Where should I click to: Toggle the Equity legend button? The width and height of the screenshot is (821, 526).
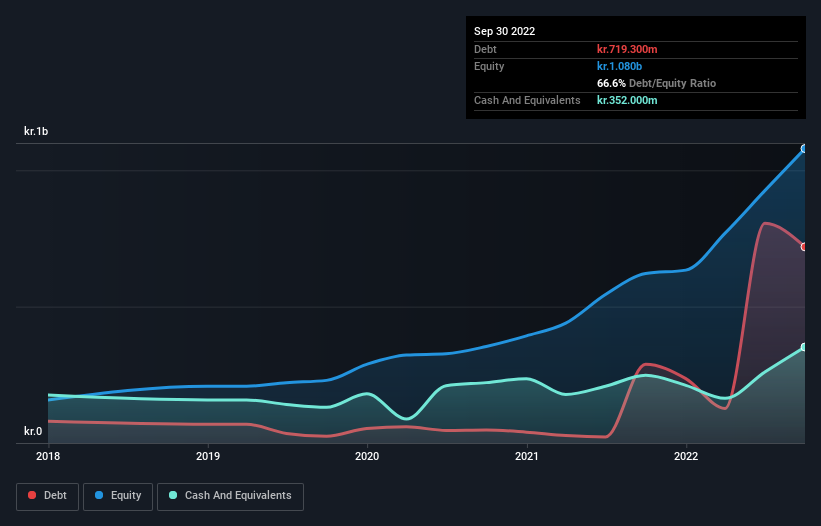coord(118,496)
